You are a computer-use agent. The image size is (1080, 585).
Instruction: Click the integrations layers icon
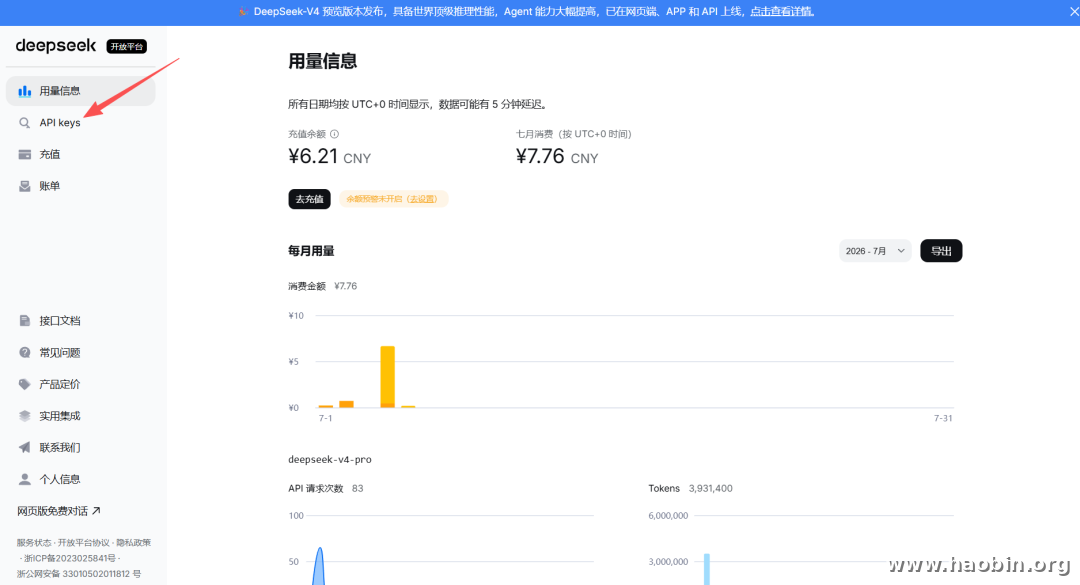point(25,415)
